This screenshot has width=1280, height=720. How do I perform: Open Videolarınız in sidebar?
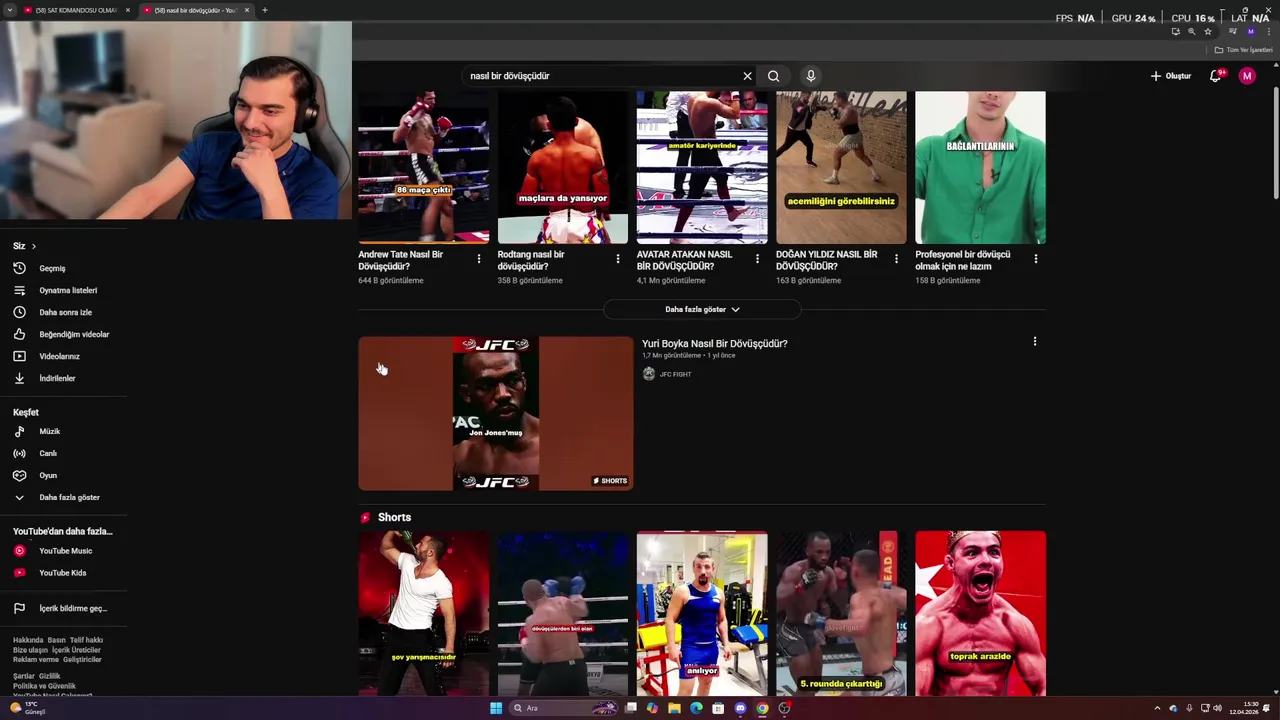[x=63, y=356]
